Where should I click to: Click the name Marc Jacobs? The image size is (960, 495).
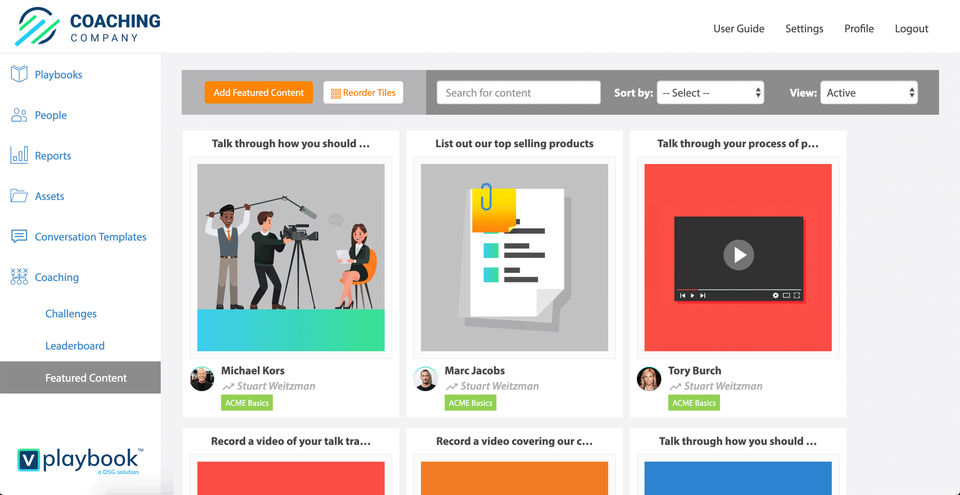(474, 371)
